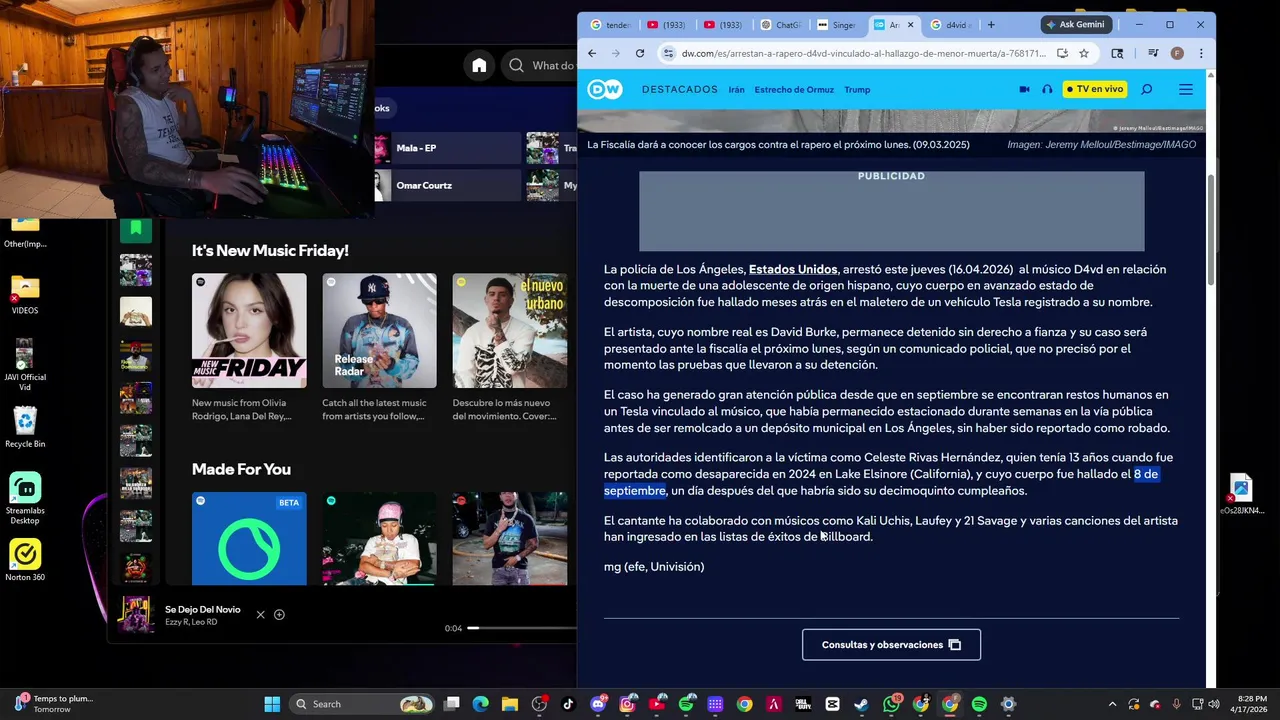Switch to the d4vid Google tab
This screenshot has height=720, width=1280.
click(x=950, y=25)
